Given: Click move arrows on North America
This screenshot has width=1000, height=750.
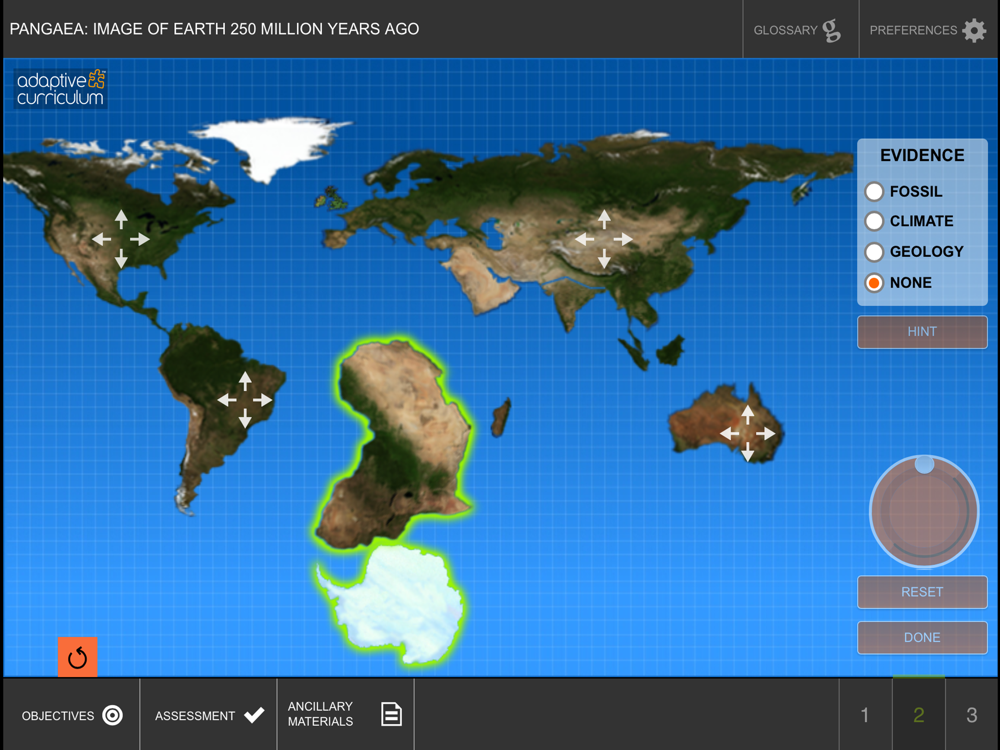Looking at the screenshot, I should [121, 239].
